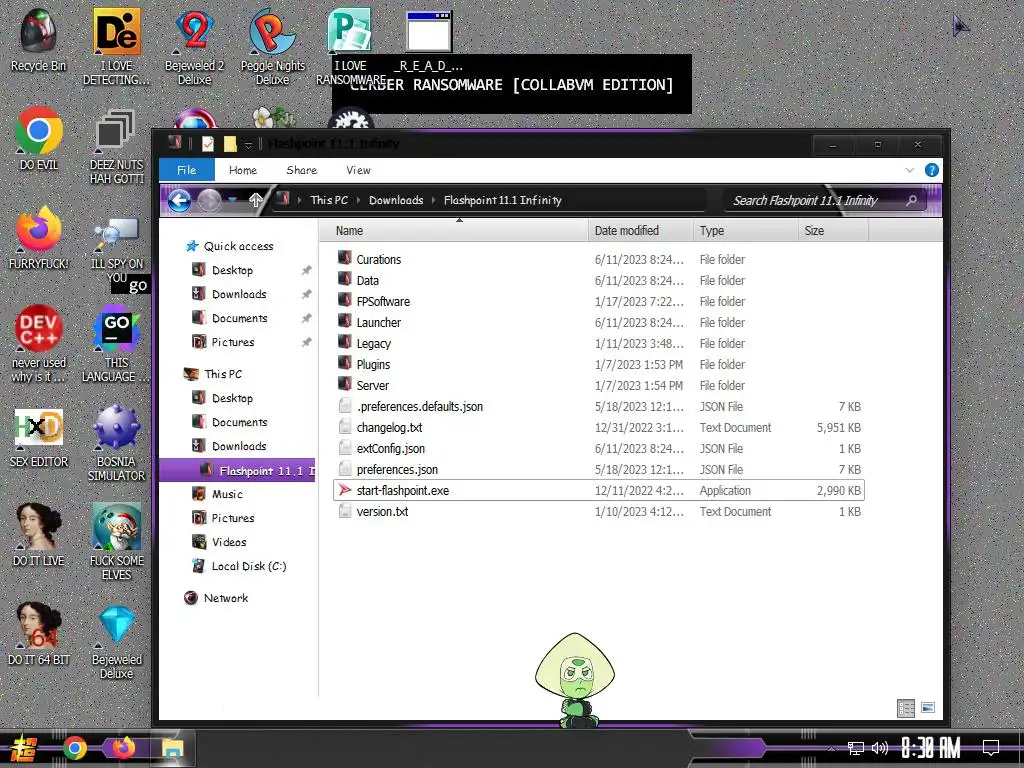Viewport: 1024px width, 768px height.
Task: Expand the ribbon chevron
Action: [x=910, y=170]
